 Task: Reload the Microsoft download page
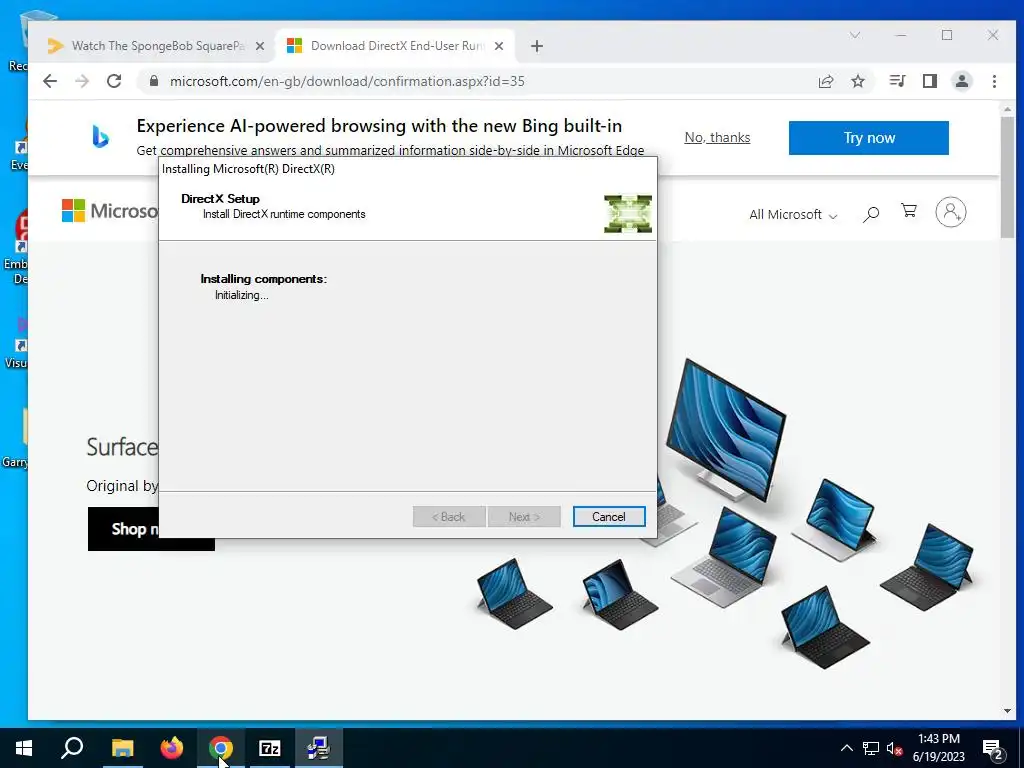pyautogui.click(x=114, y=81)
